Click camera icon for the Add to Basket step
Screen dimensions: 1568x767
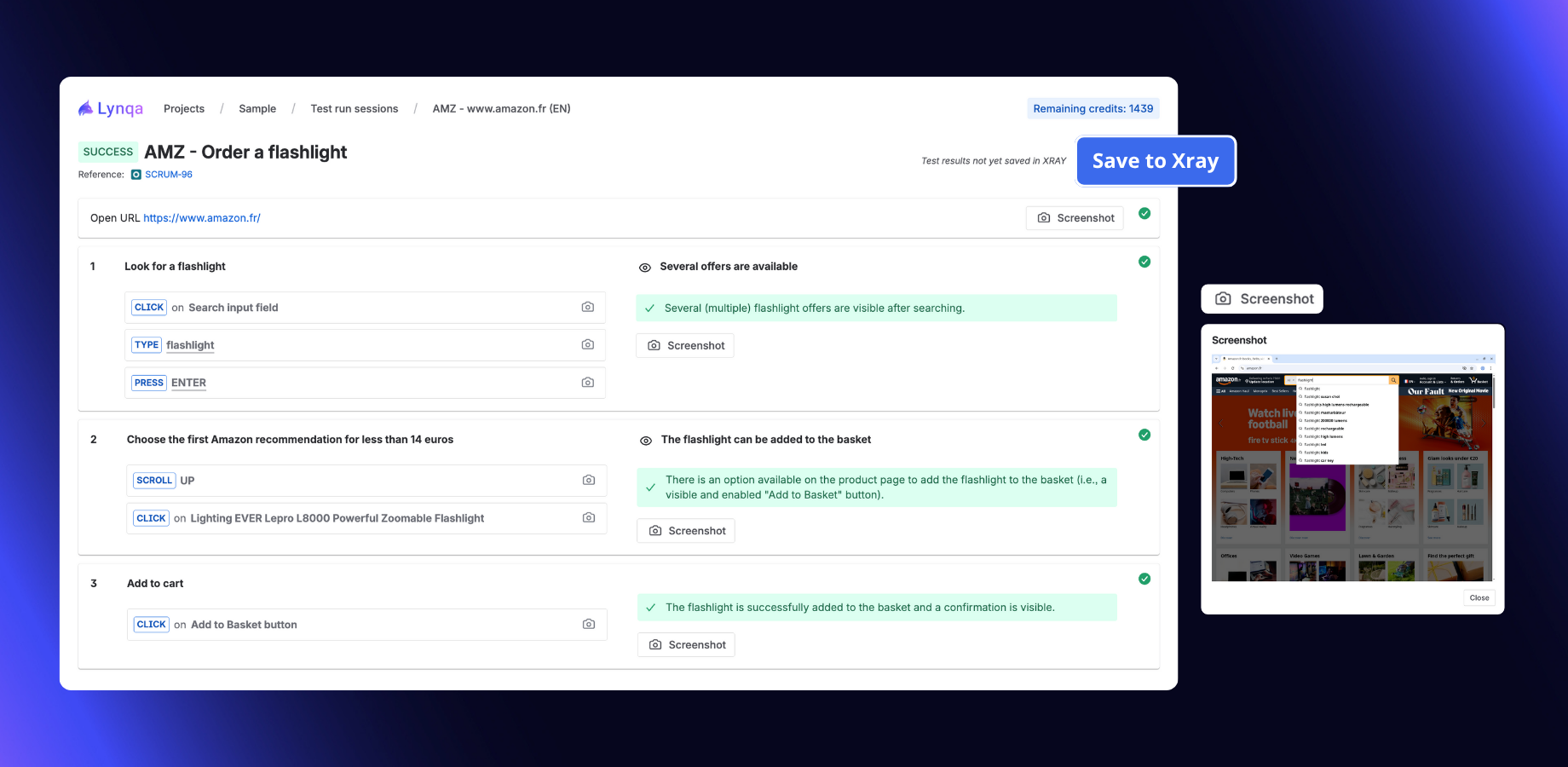pos(589,624)
